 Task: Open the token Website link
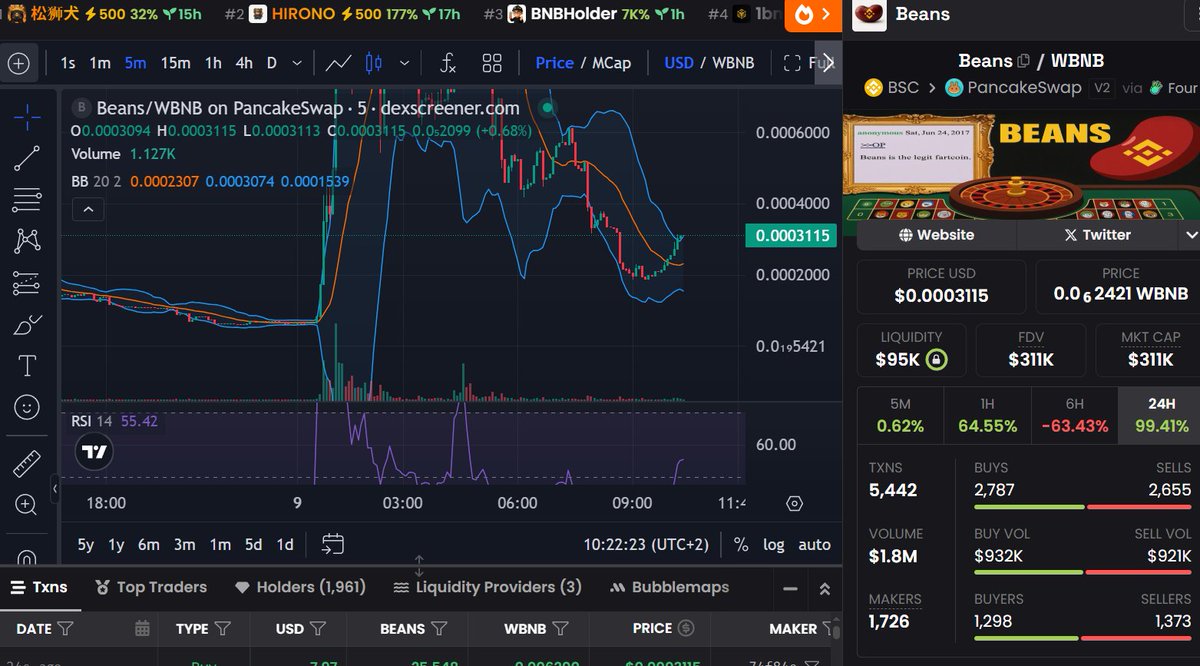pos(936,235)
